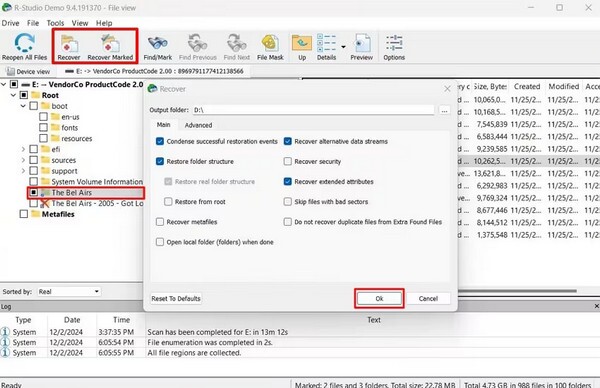The image size is (600, 388).
Task: Expand the efi folder in tree
Action: click(23, 149)
